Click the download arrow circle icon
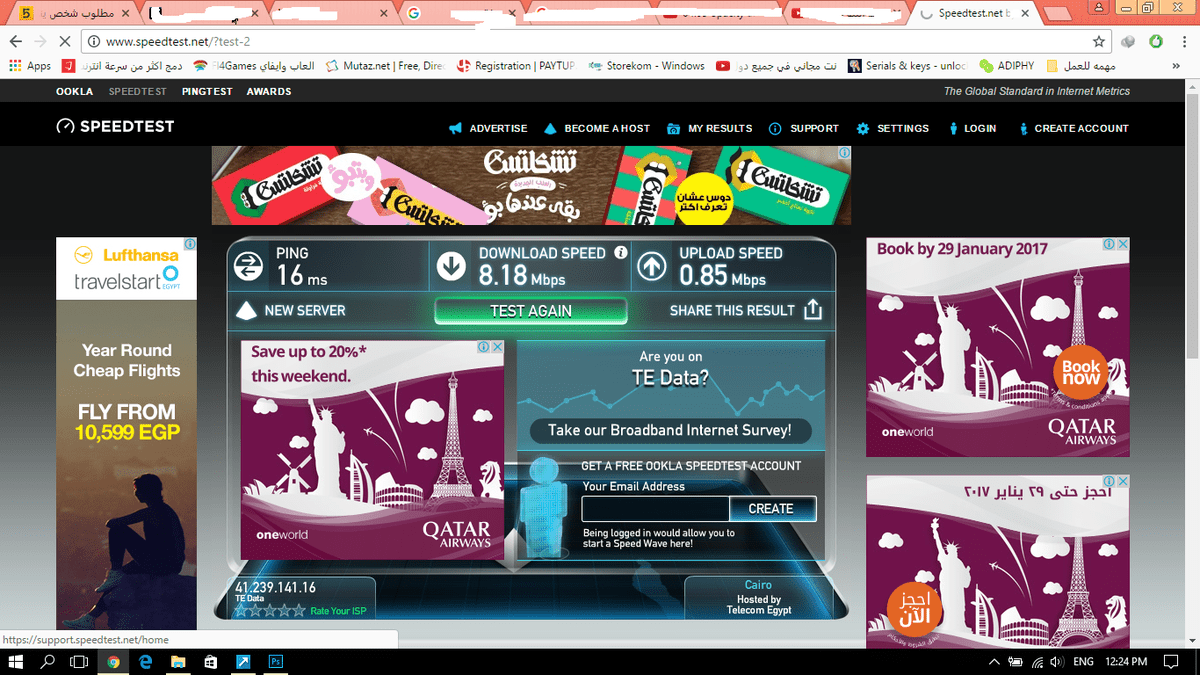1200x675 pixels. coord(451,266)
